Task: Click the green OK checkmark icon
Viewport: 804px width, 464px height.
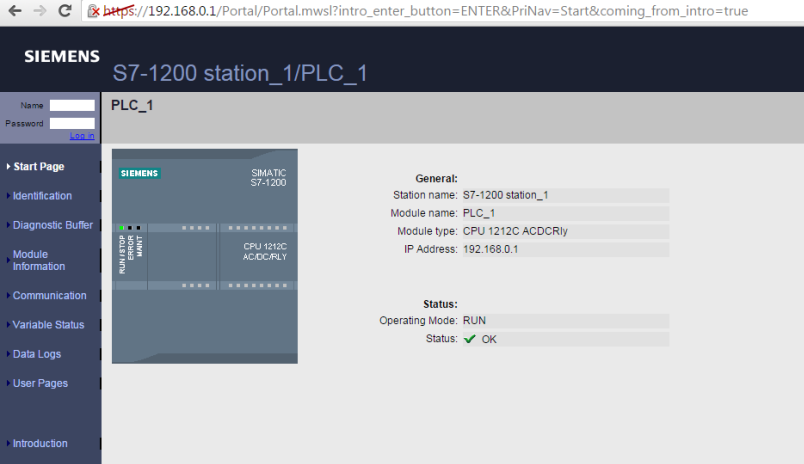Action: tap(469, 339)
